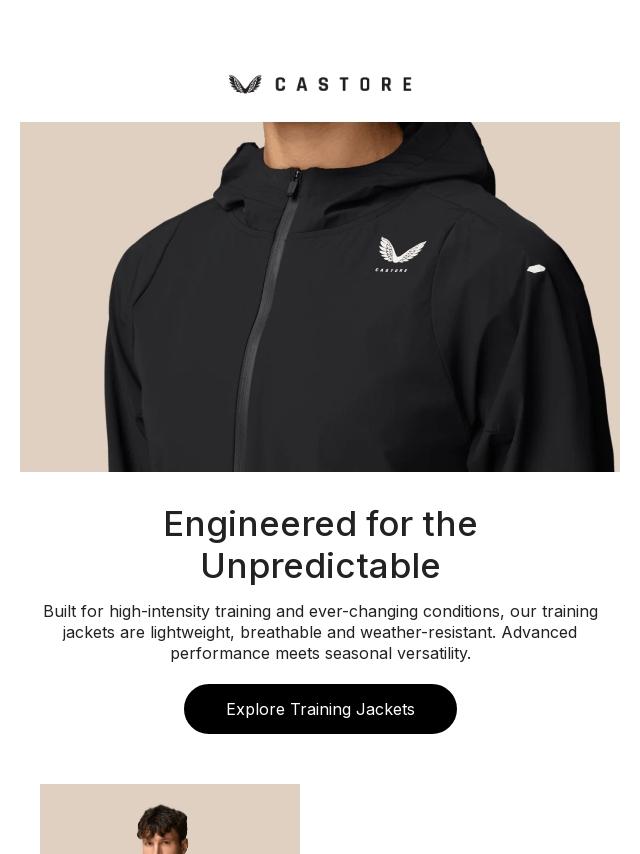Image resolution: width=640 pixels, height=854 pixels.
Task: Click the white reflective patch on jacket sleeve
Action: tap(537, 269)
